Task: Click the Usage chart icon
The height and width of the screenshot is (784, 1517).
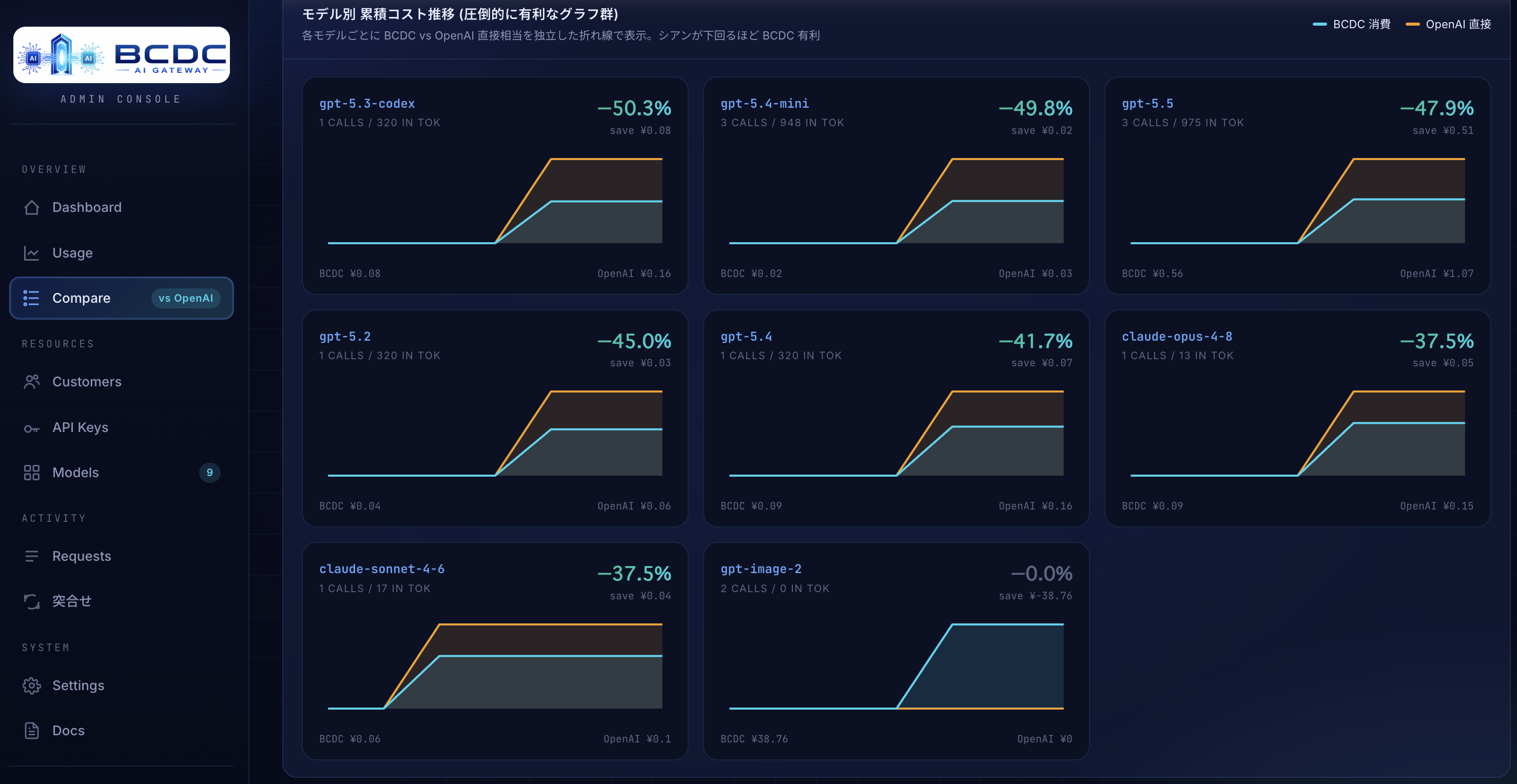Action: (32, 253)
